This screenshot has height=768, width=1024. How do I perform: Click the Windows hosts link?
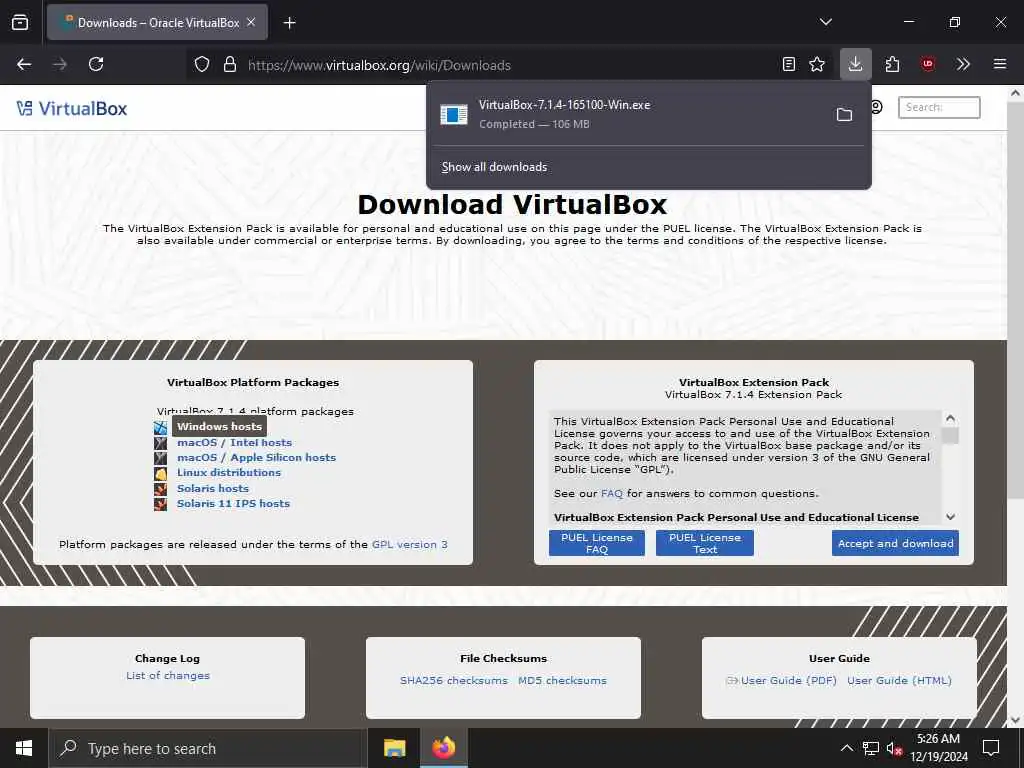[219, 426]
